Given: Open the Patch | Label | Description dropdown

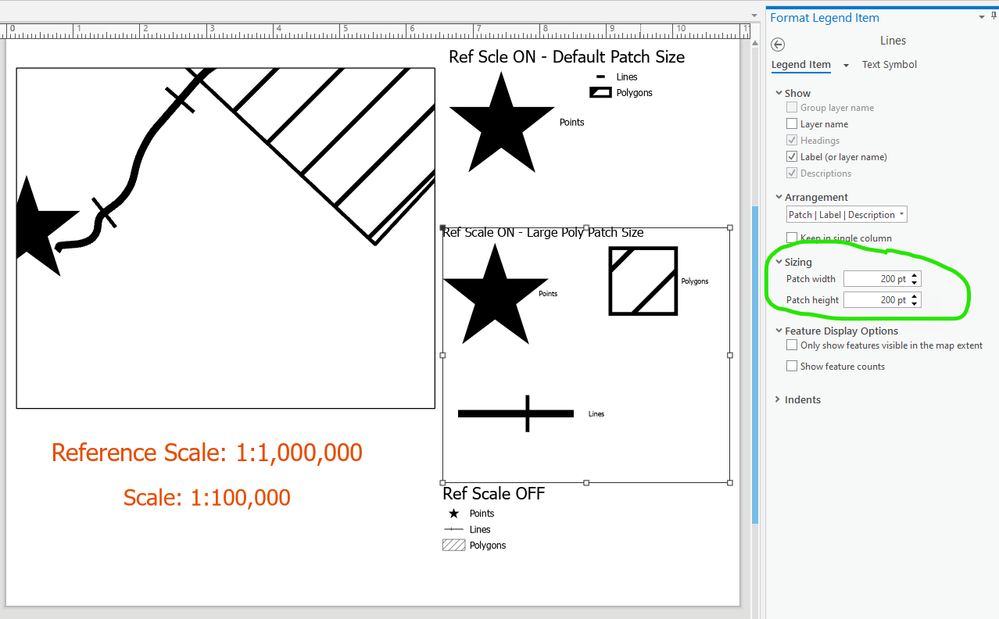Looking at the screenshot, I should pyautogui.click(x=846, y=215).
